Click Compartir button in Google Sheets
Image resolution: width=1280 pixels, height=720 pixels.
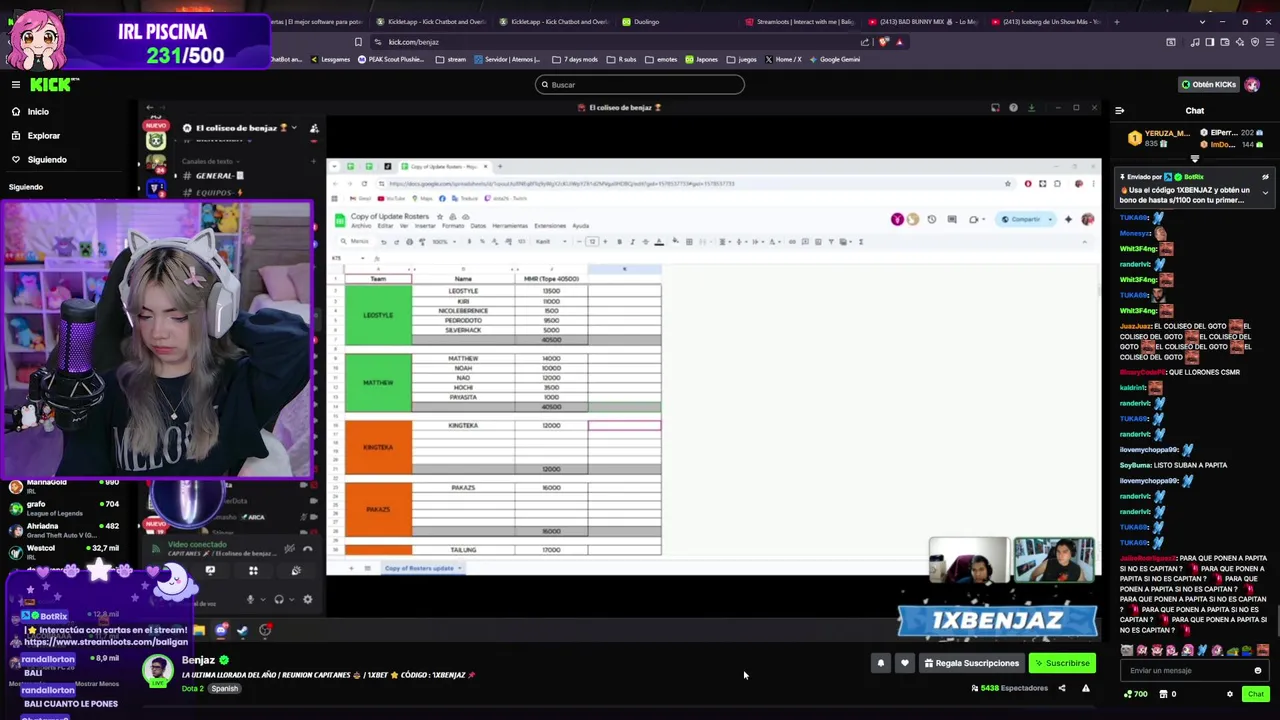[x=1021, y=219]
